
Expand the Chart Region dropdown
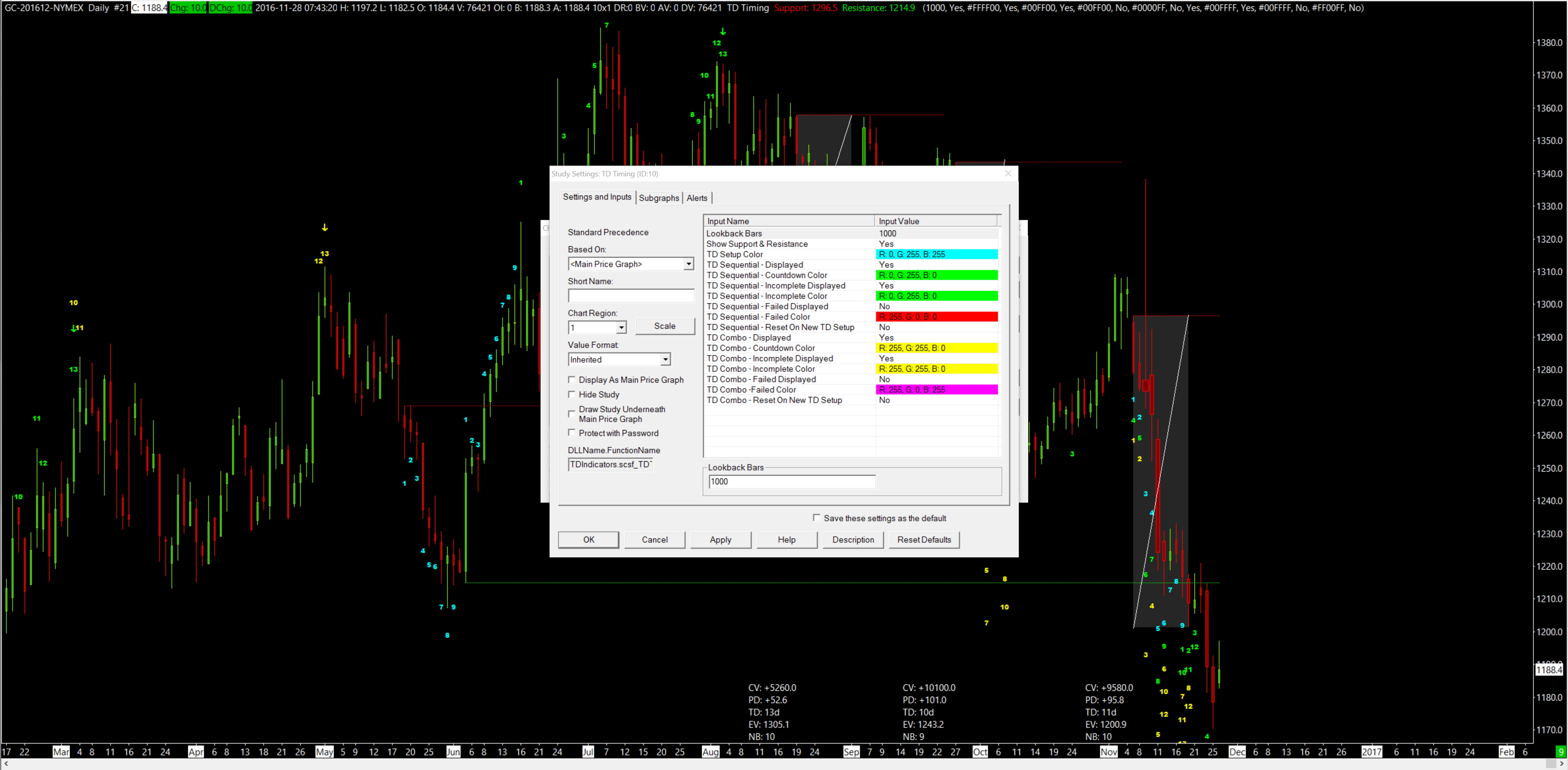coord(621,328)
